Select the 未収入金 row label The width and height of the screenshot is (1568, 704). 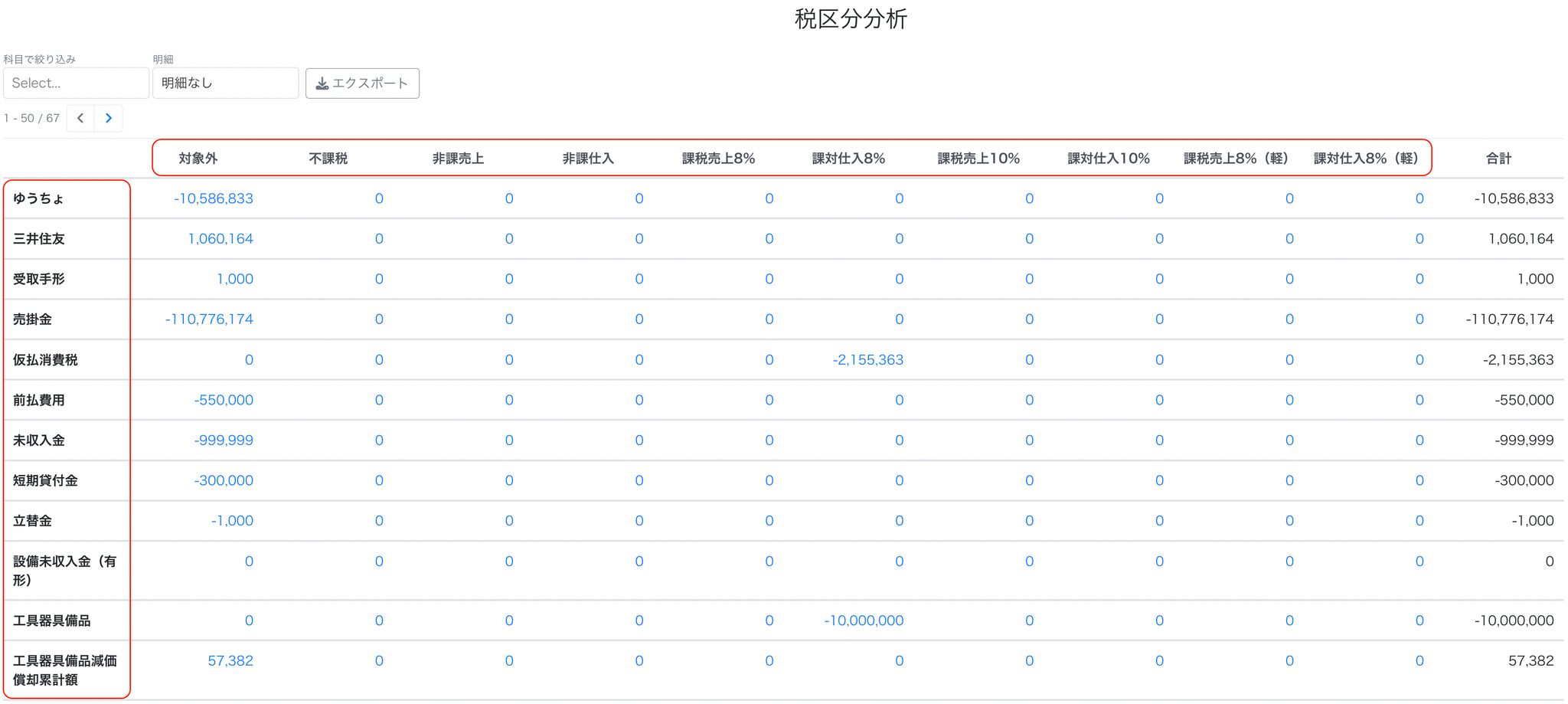click(x=39, y=440)
